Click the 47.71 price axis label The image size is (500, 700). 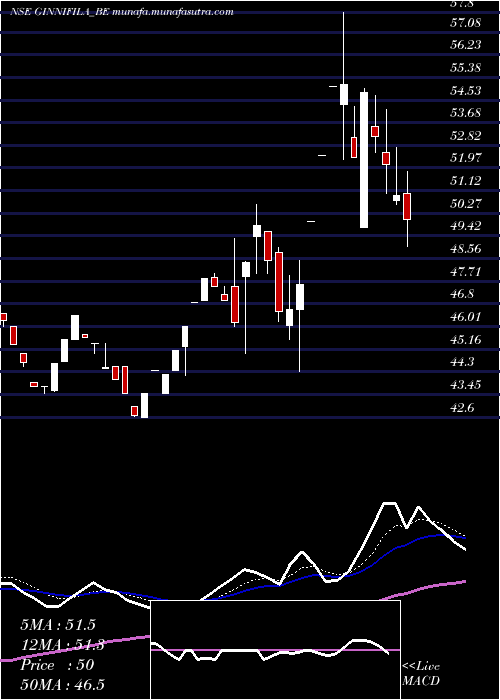(466, 271)
